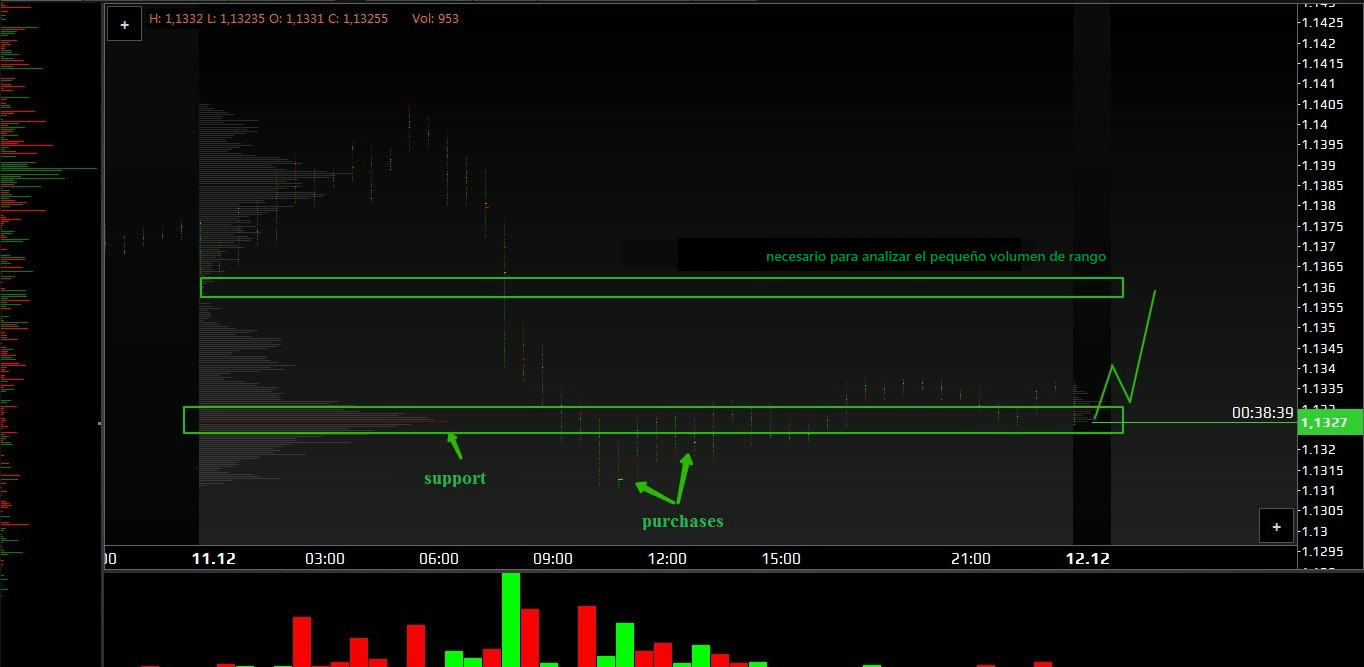Click the plus button at chart bottom-right

coord(1276,526)
